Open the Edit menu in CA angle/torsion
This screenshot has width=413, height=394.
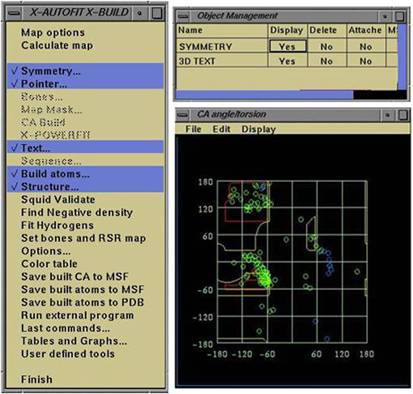[x=221, y=129]
